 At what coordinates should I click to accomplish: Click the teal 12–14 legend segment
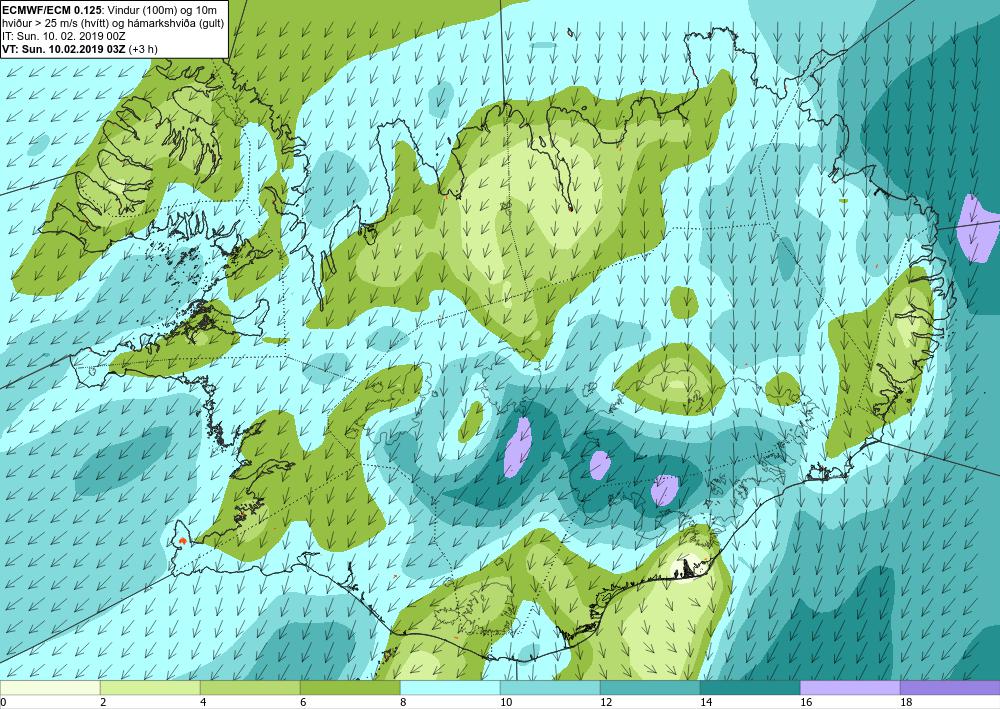(650, 688)
